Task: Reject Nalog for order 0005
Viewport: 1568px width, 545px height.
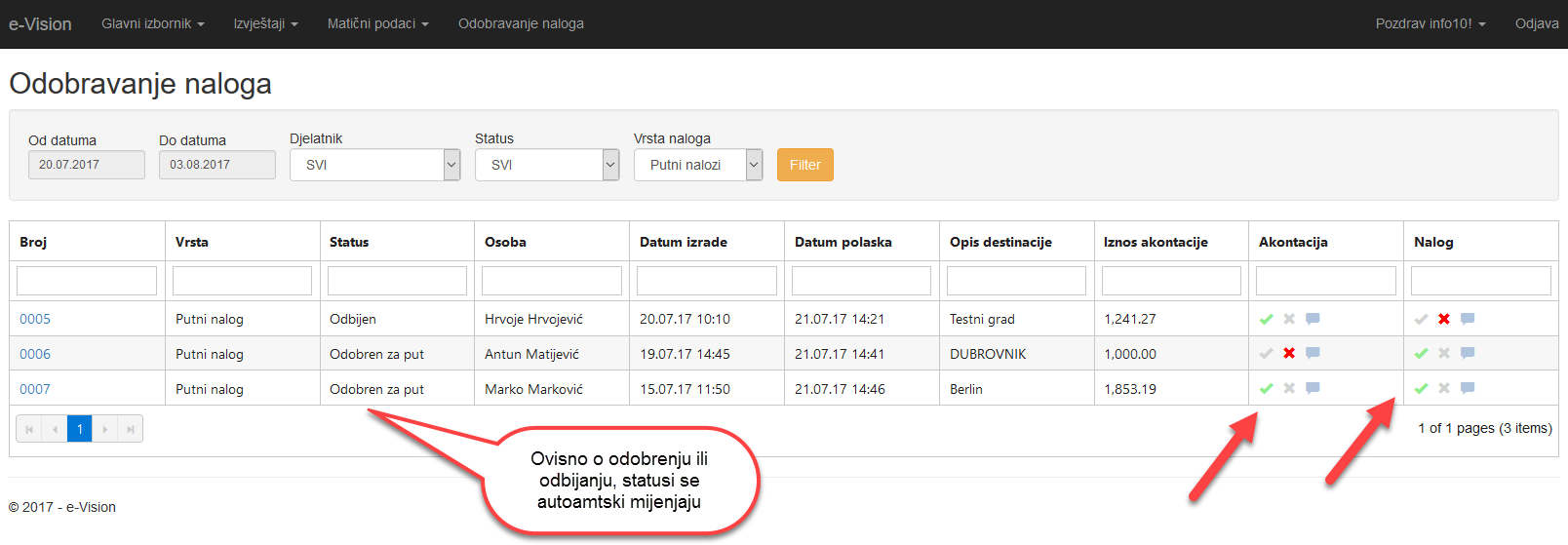Action: [1444, 319]
